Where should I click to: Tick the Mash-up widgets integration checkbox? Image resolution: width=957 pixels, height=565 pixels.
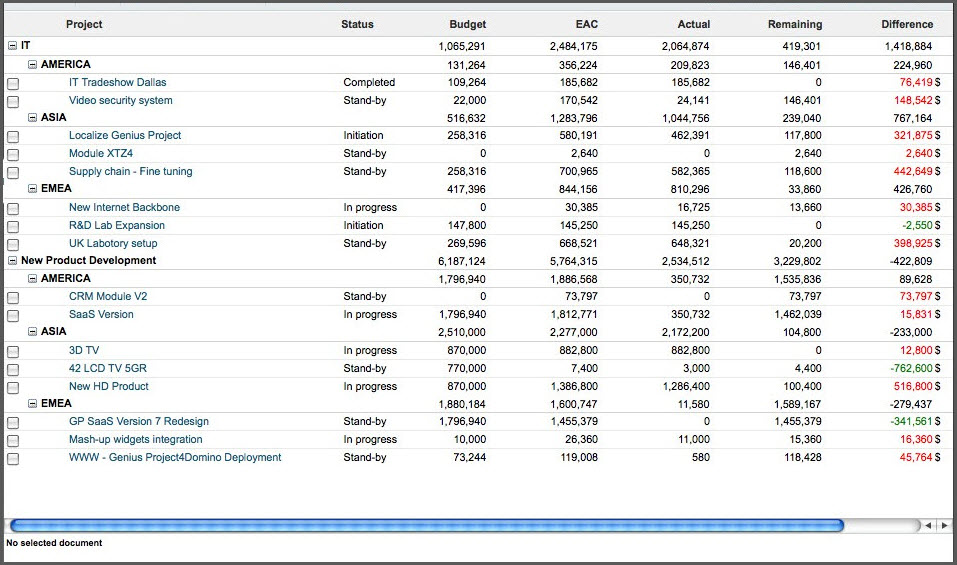coord(13,441)
